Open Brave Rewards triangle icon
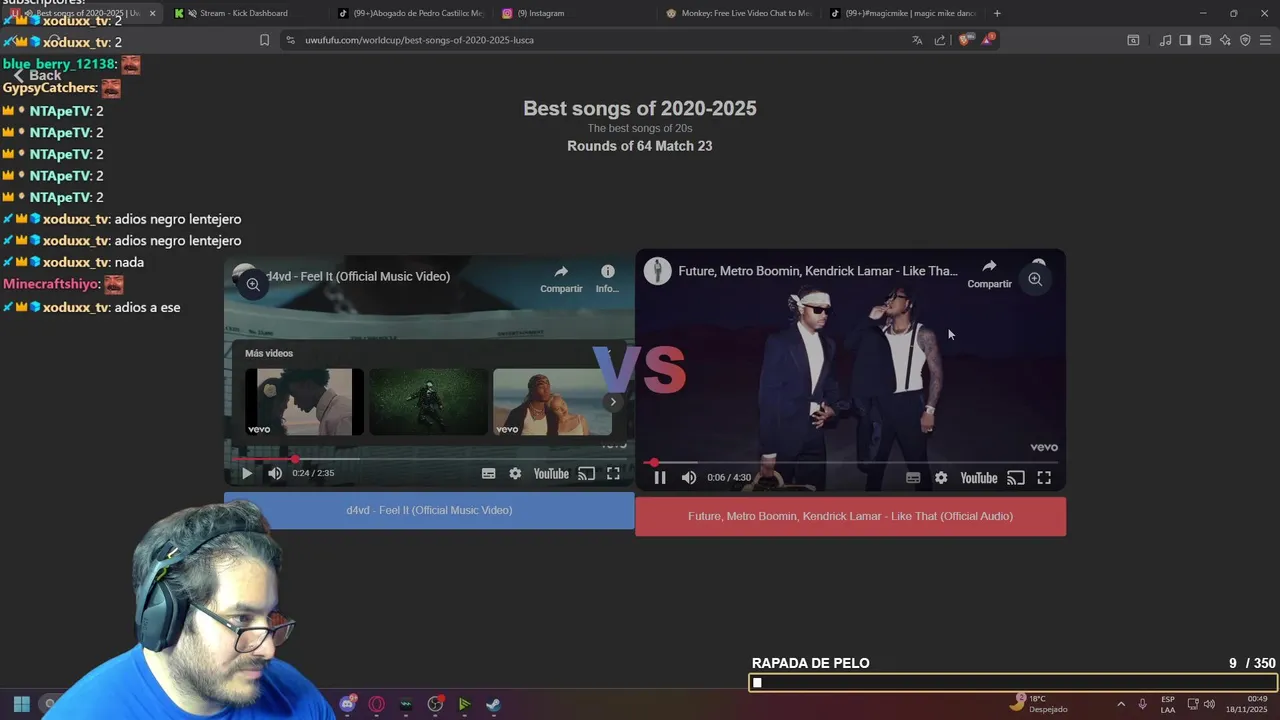This screenshot has height=720, width=1280. [987, 40]
